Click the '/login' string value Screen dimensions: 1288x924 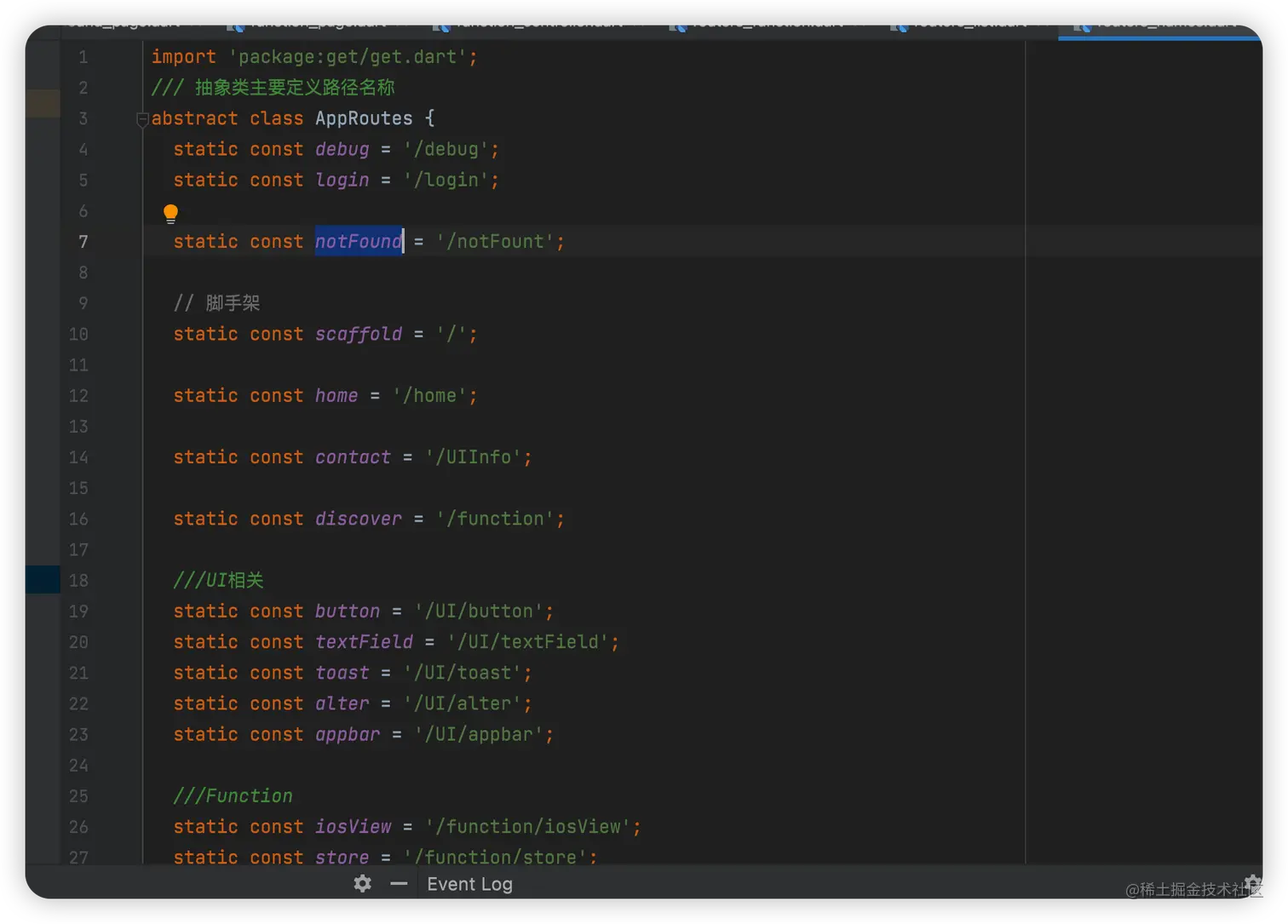(446, 180)
